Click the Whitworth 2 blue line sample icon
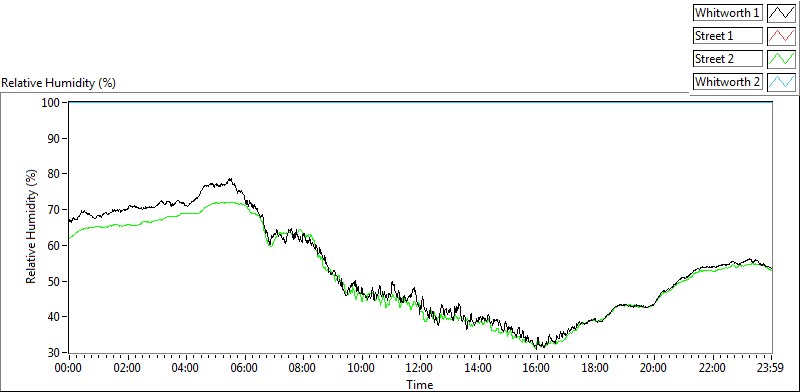800x392 pixels. [x=781, y=82]
